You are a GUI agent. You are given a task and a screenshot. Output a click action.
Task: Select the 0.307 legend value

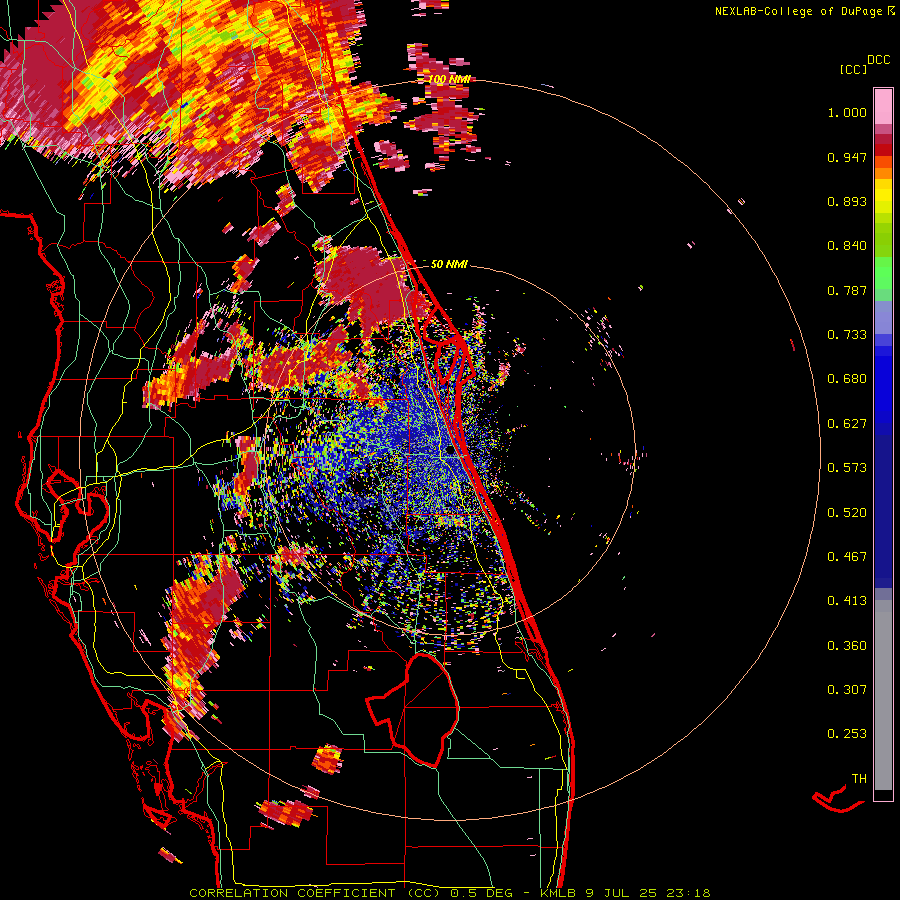pos(847,690)
